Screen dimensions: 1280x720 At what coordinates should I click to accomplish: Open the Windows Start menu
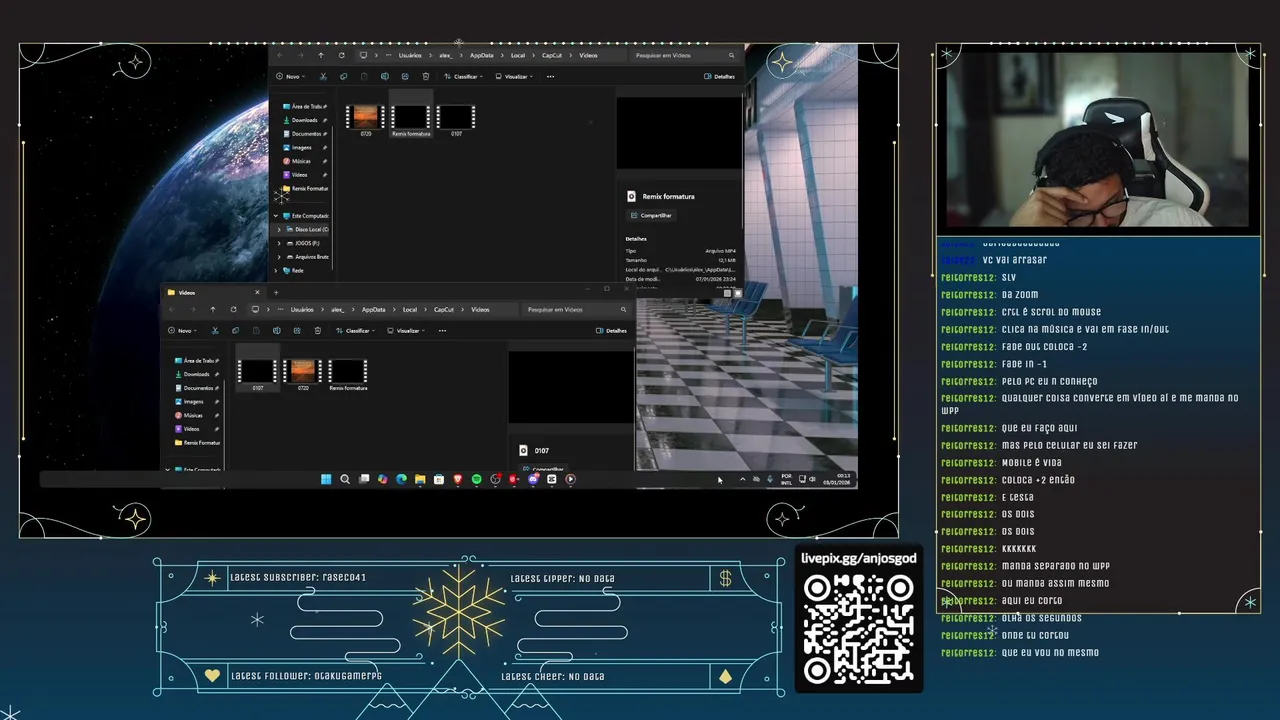[x=326, y=479]
